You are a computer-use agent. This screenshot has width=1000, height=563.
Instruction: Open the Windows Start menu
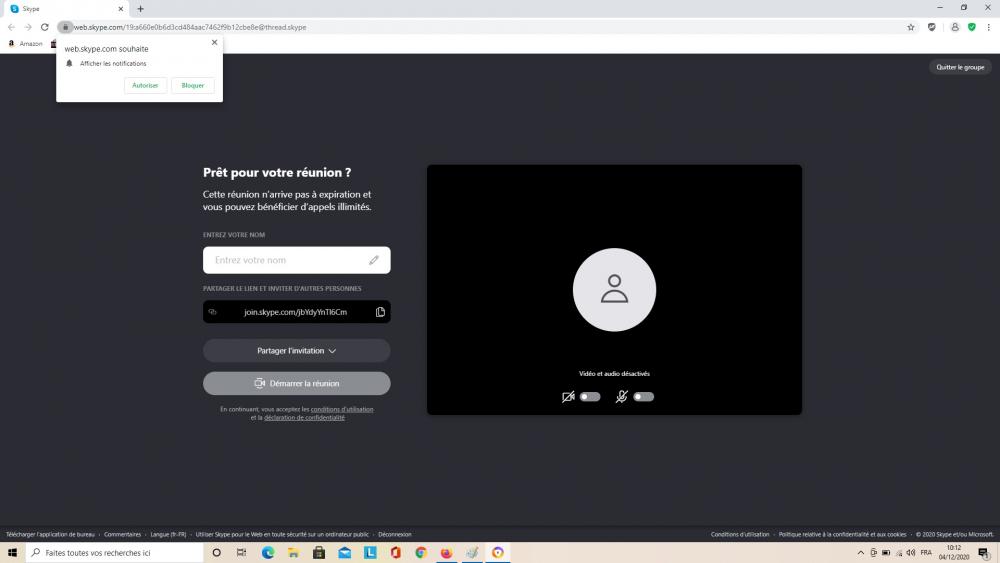[12, 552]
